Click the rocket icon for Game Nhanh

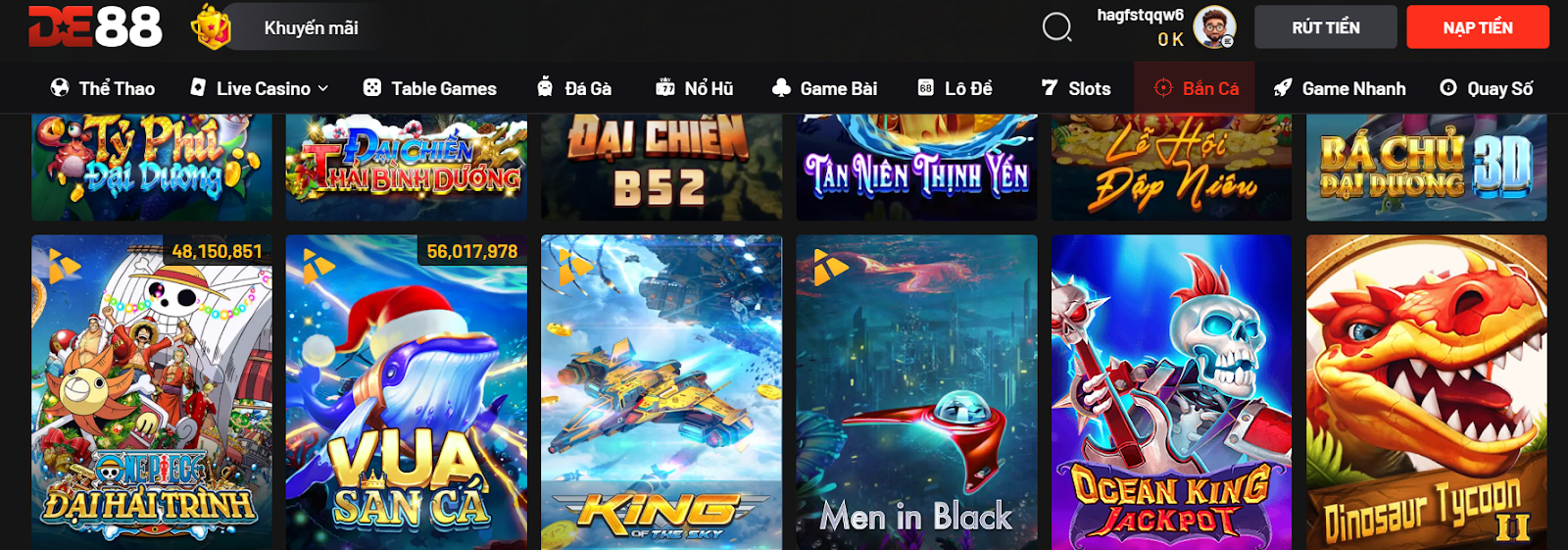point(1283,87)
